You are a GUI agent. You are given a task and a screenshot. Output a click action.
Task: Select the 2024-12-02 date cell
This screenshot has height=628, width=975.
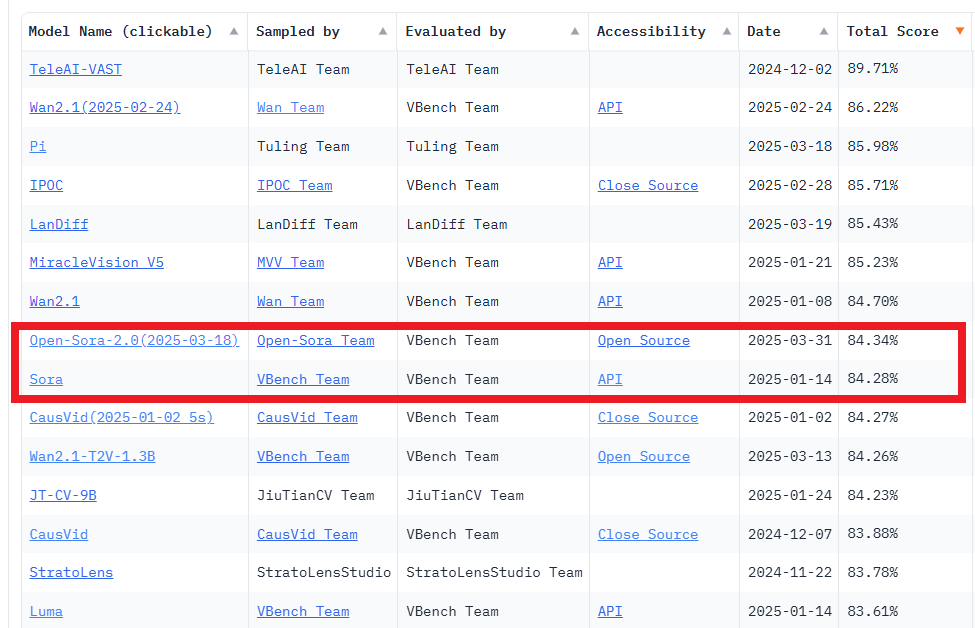pyautogui.click(x=790, y=69)
